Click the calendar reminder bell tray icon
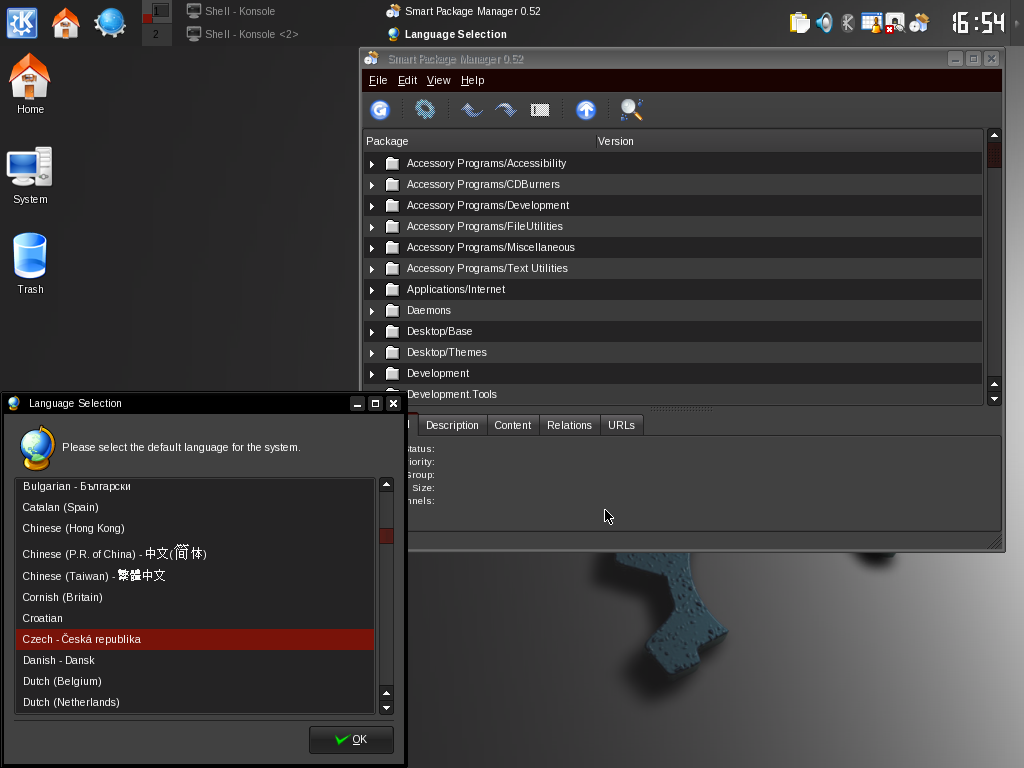1024x768 pixels. [x=871, y=23]
